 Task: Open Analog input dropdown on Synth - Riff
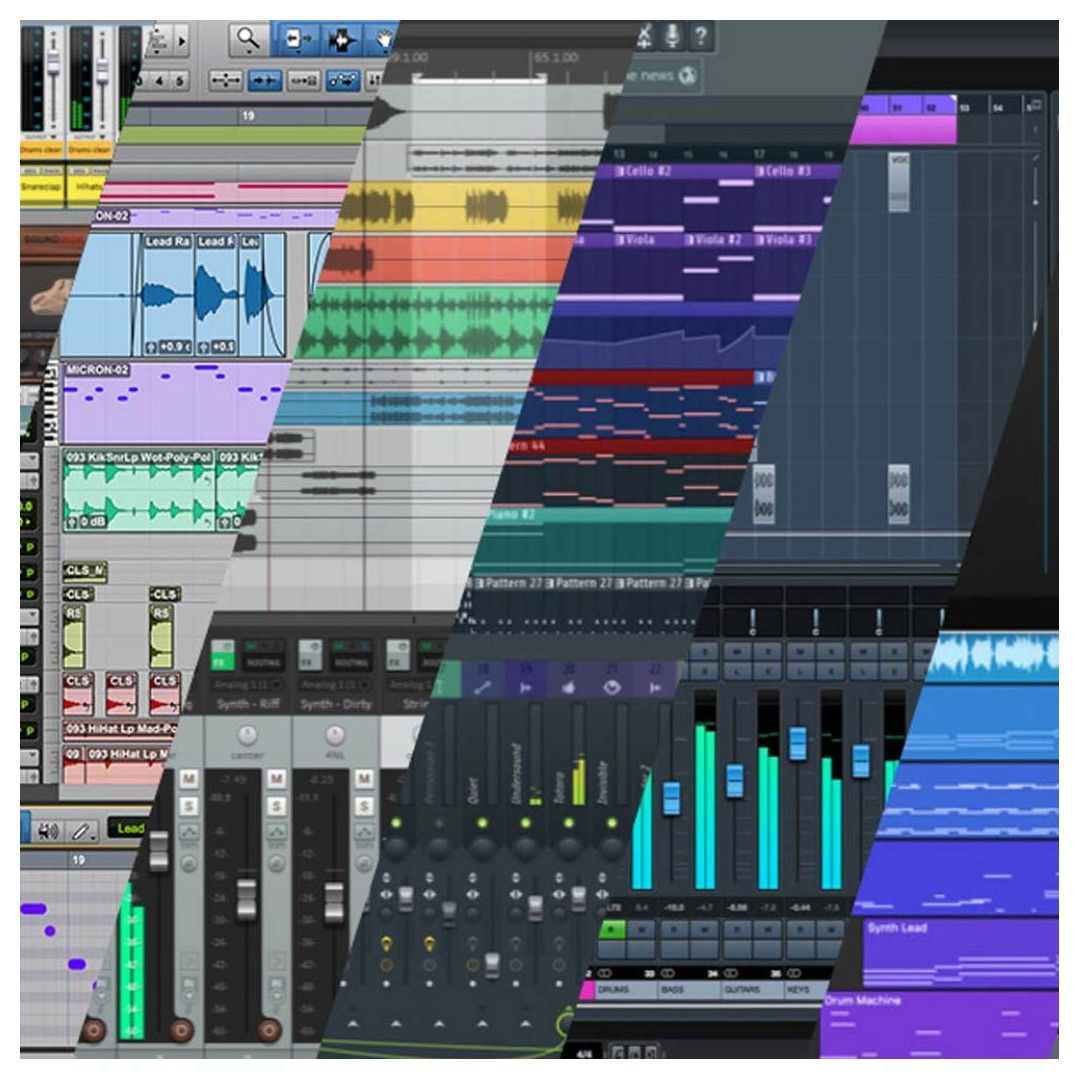pyautogui.click(x=247, y=685)
